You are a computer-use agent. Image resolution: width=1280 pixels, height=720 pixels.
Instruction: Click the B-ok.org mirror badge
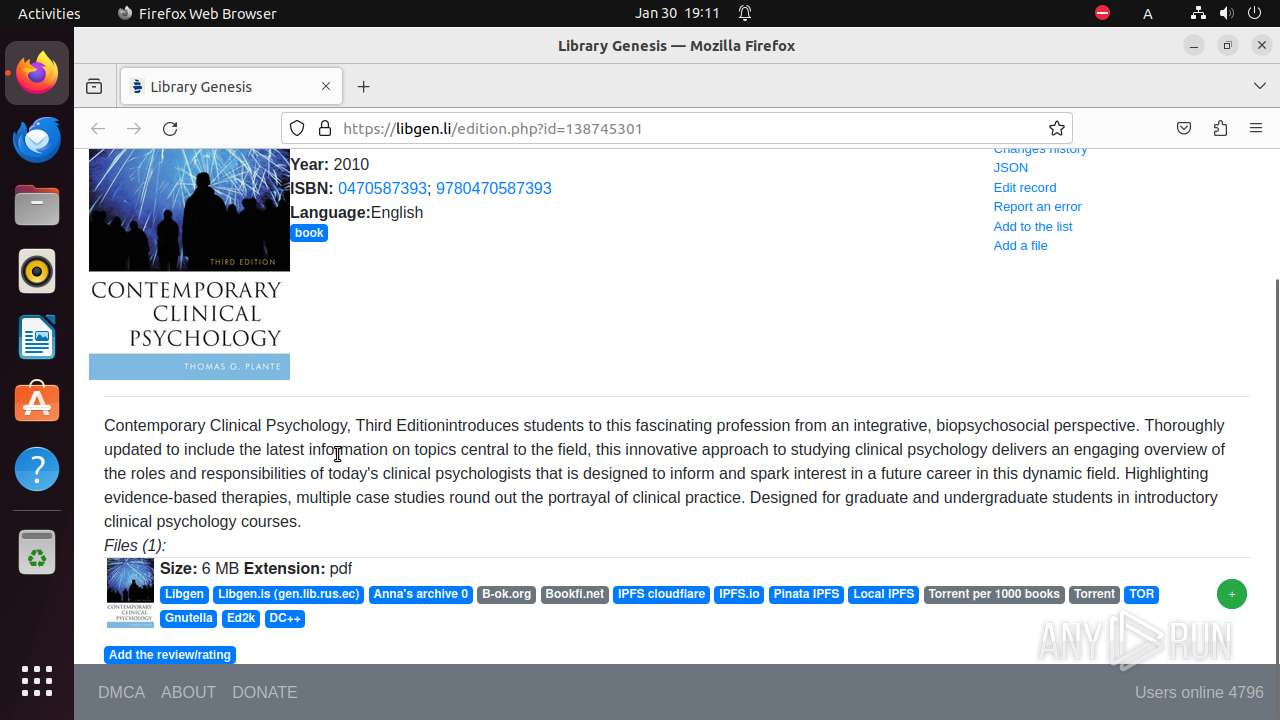tap(506, 594)
